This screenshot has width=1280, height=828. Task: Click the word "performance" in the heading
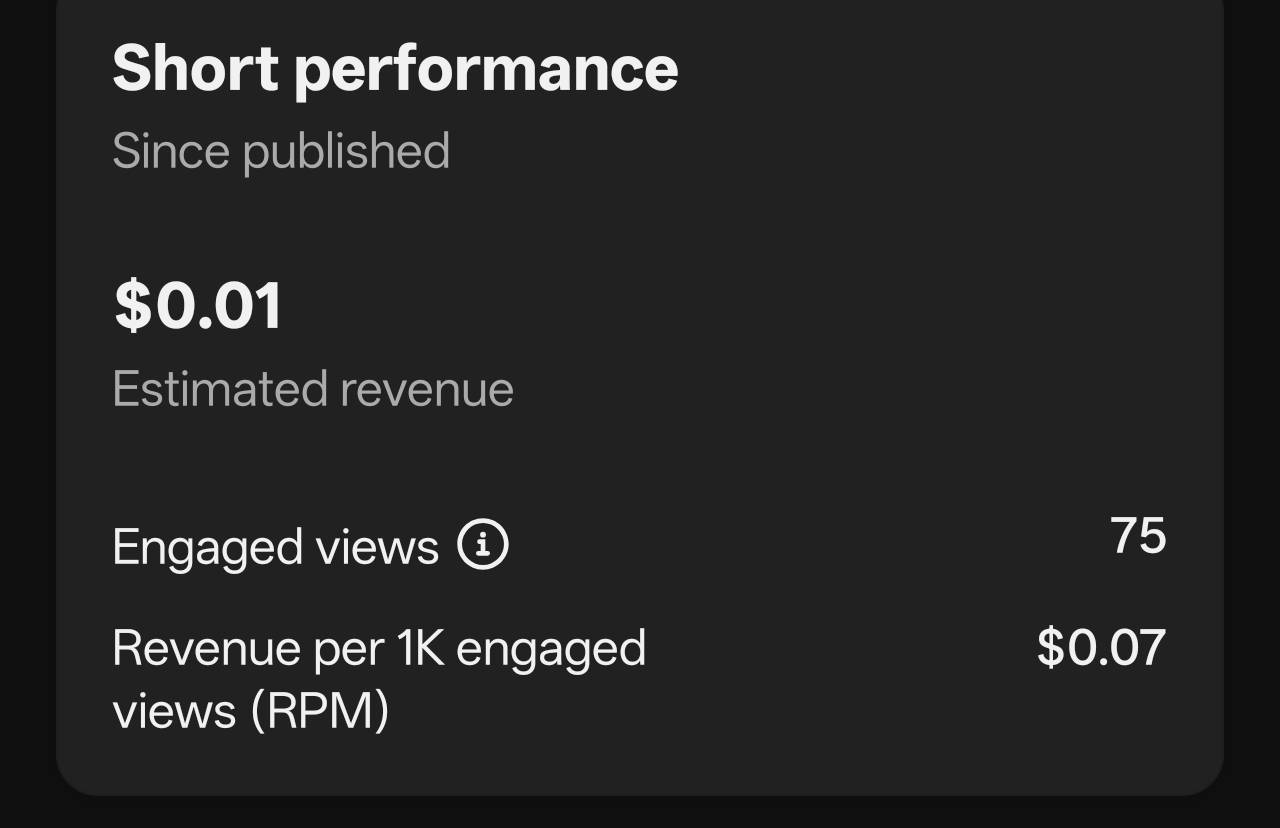(486, 70)
